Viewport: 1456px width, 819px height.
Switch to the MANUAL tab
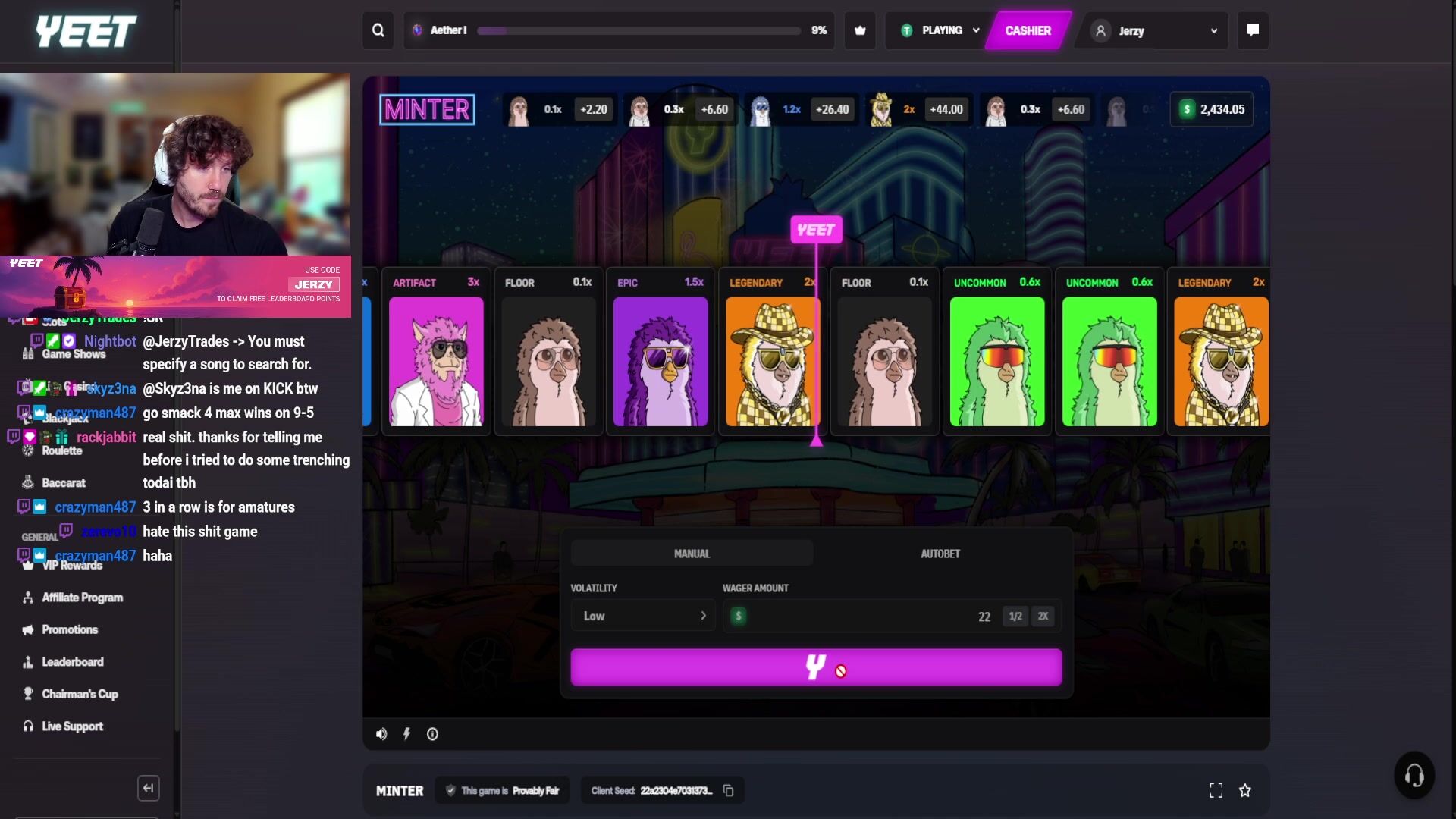coord(692,554)
